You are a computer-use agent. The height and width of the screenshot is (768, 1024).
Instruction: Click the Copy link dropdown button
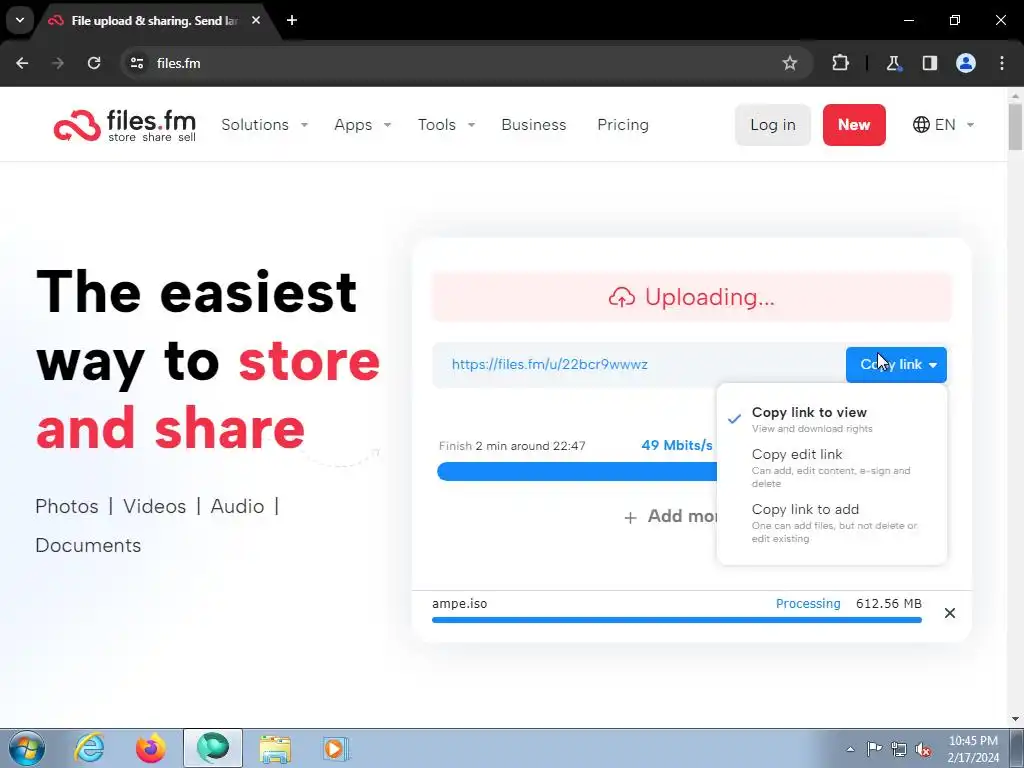(896, 364)
